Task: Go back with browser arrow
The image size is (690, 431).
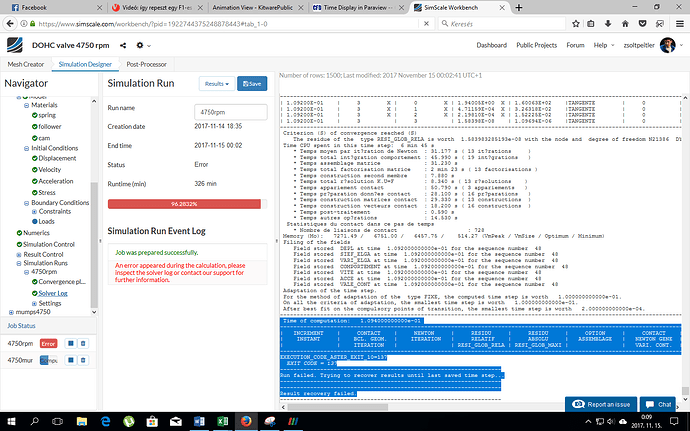Action: [x=10, y=24]
